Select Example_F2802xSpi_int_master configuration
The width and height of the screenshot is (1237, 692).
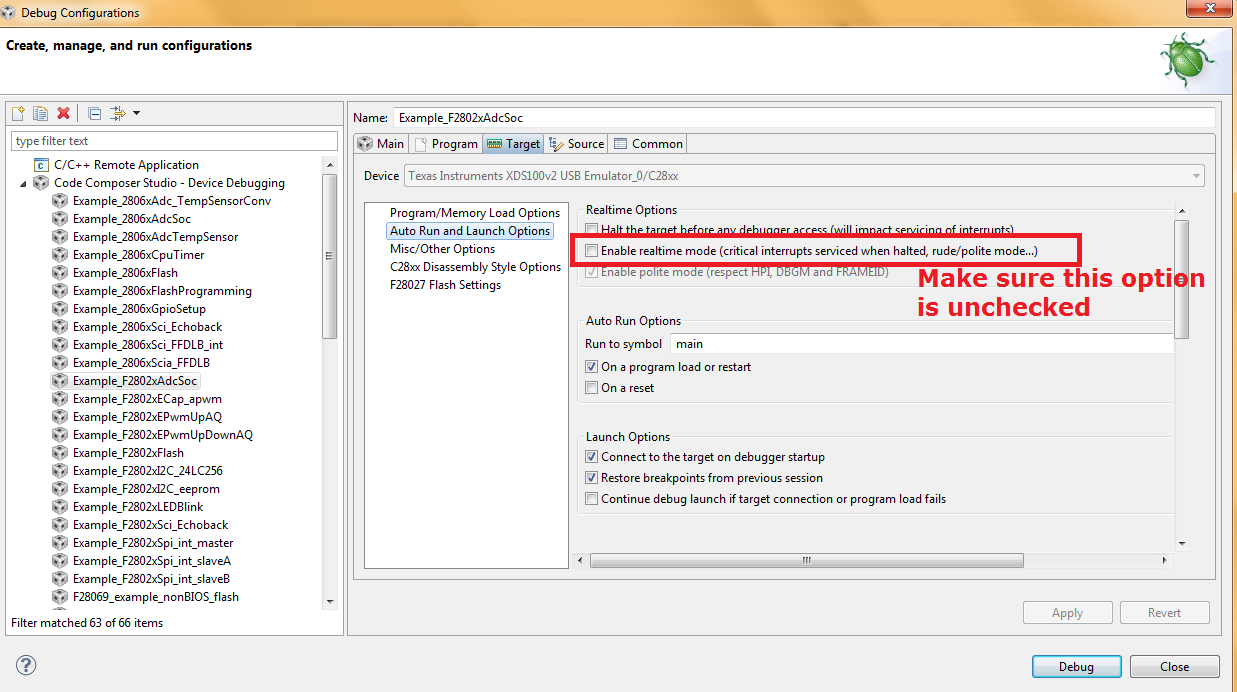153,543
